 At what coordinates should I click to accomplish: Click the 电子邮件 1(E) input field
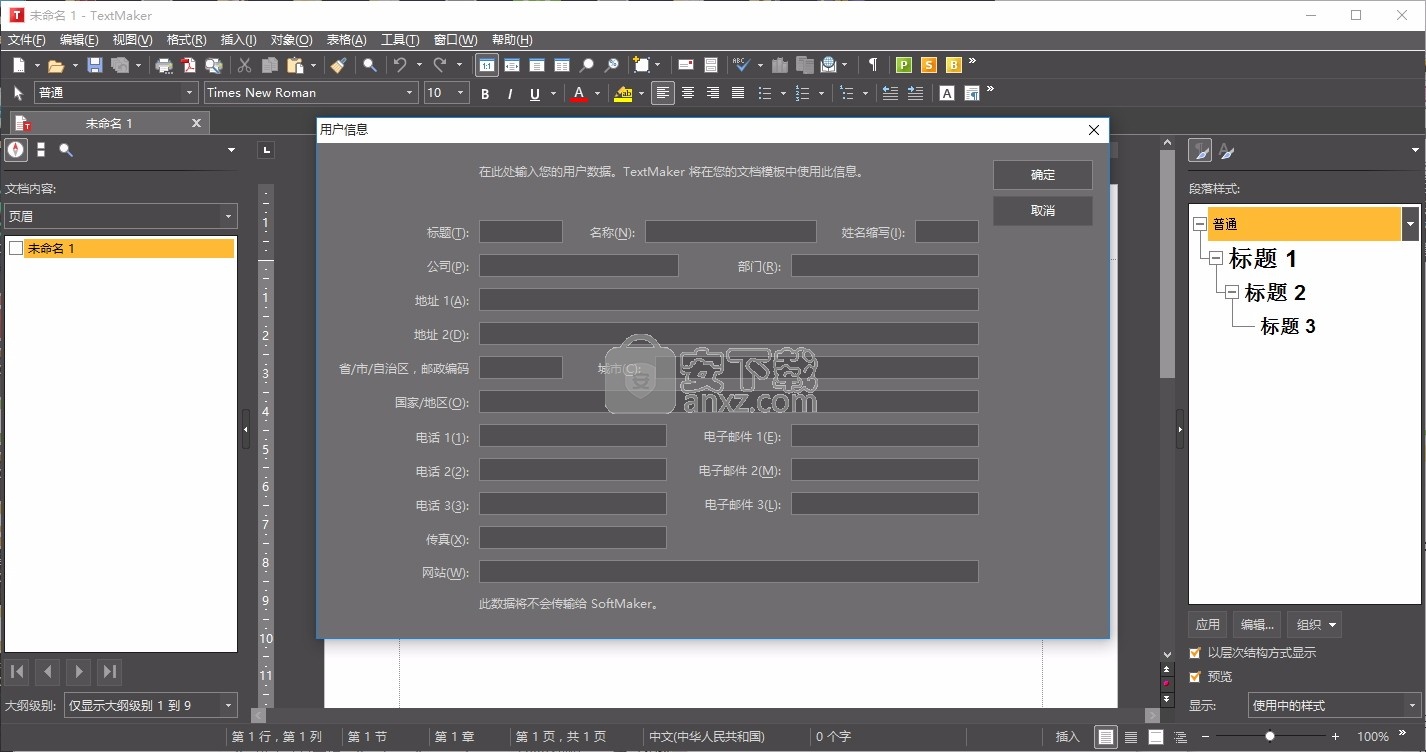coord(885,436)
